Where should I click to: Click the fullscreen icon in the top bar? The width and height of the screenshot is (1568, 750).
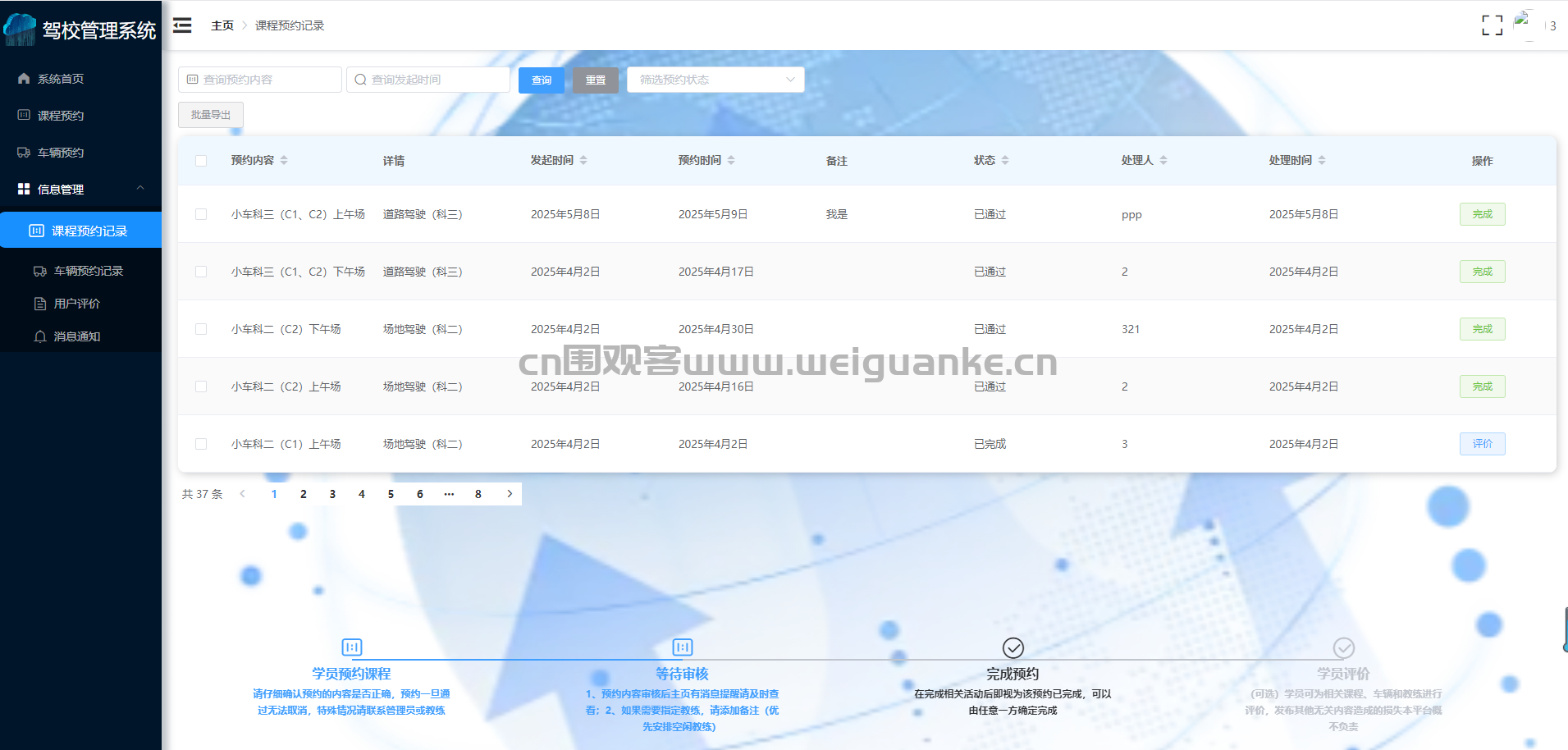(1492, 25)
